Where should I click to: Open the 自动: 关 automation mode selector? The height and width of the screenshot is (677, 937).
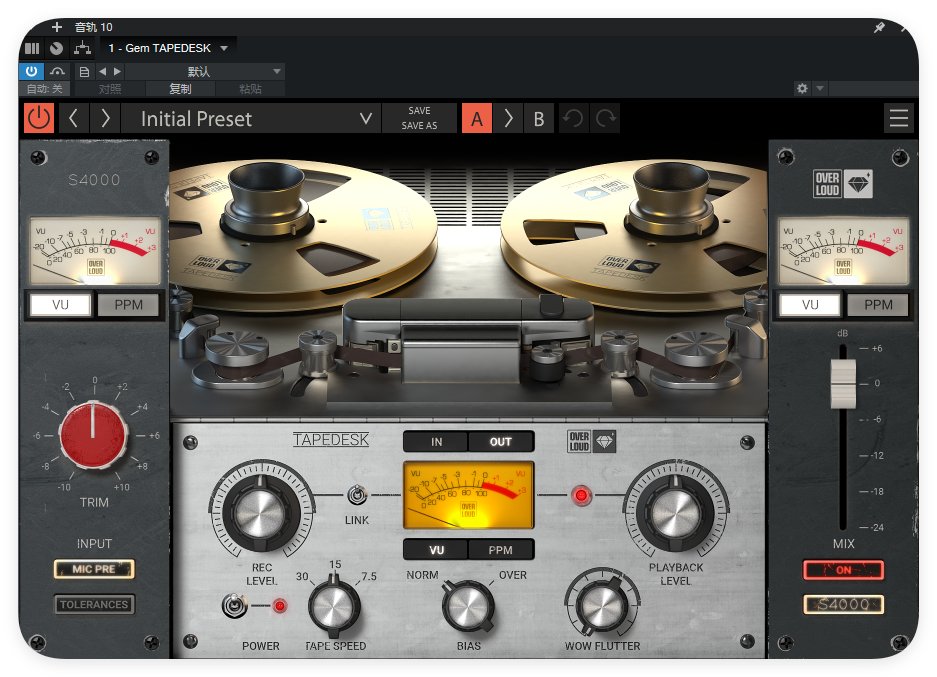[45, 89]
